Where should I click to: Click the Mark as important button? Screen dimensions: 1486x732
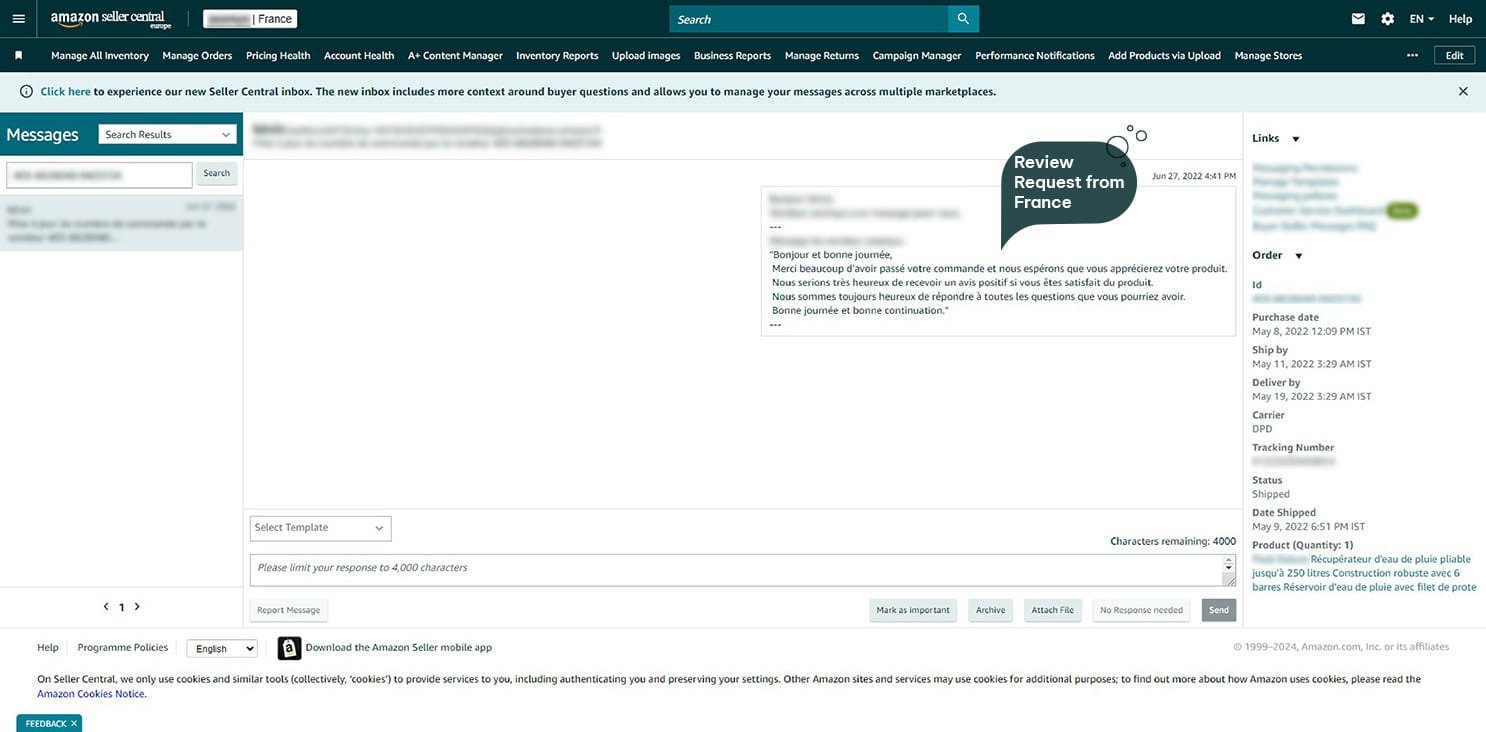(913, 610)
